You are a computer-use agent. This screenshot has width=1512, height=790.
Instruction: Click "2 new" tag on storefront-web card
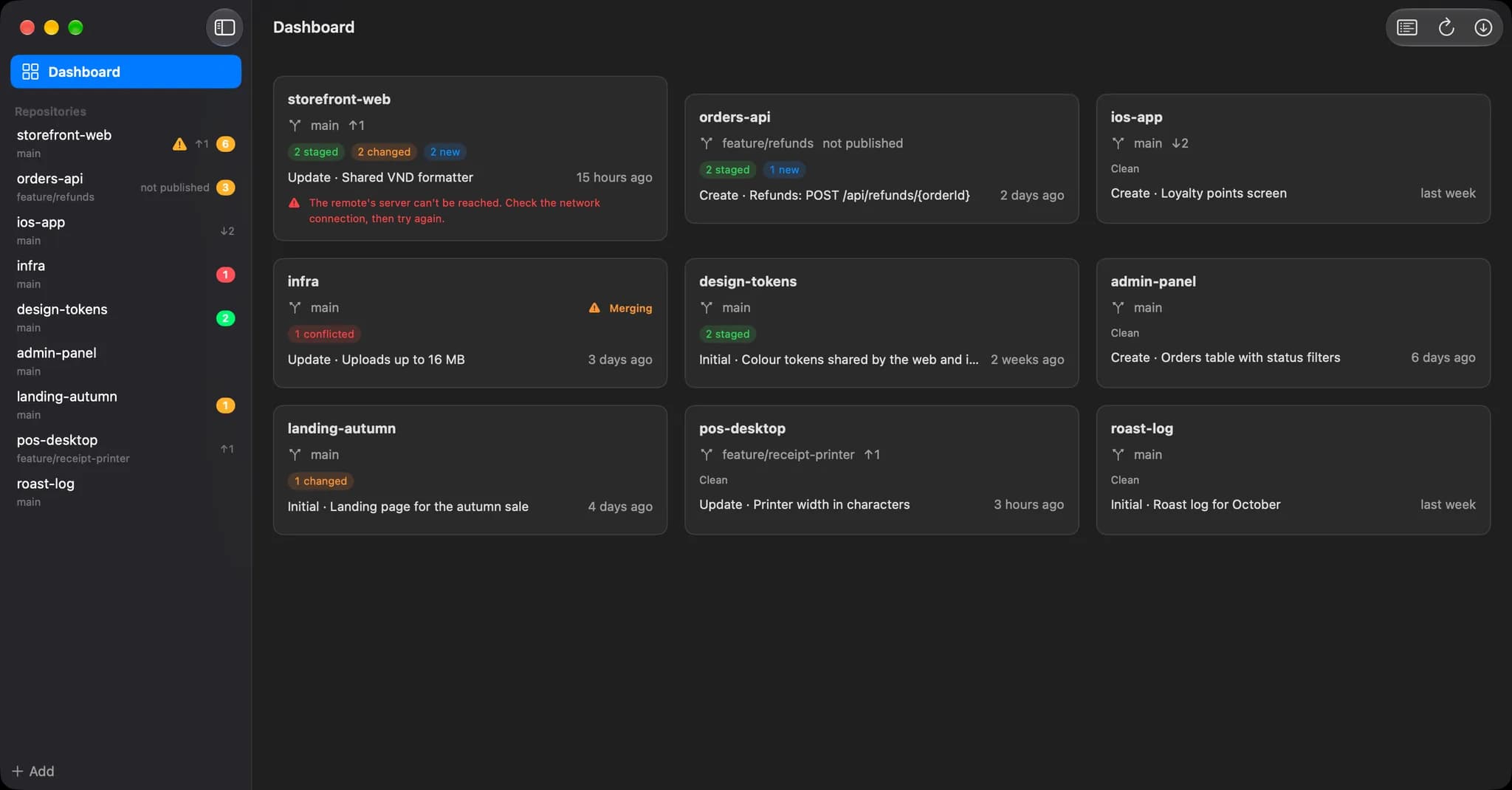(445, 152)
